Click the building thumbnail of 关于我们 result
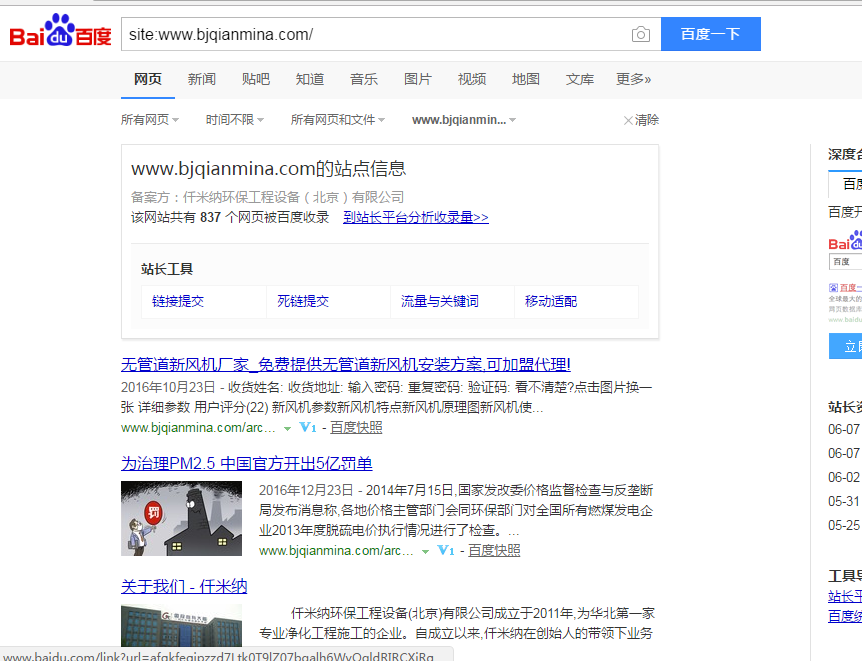This screenshot has width=862, height=661. coord(181,625)
